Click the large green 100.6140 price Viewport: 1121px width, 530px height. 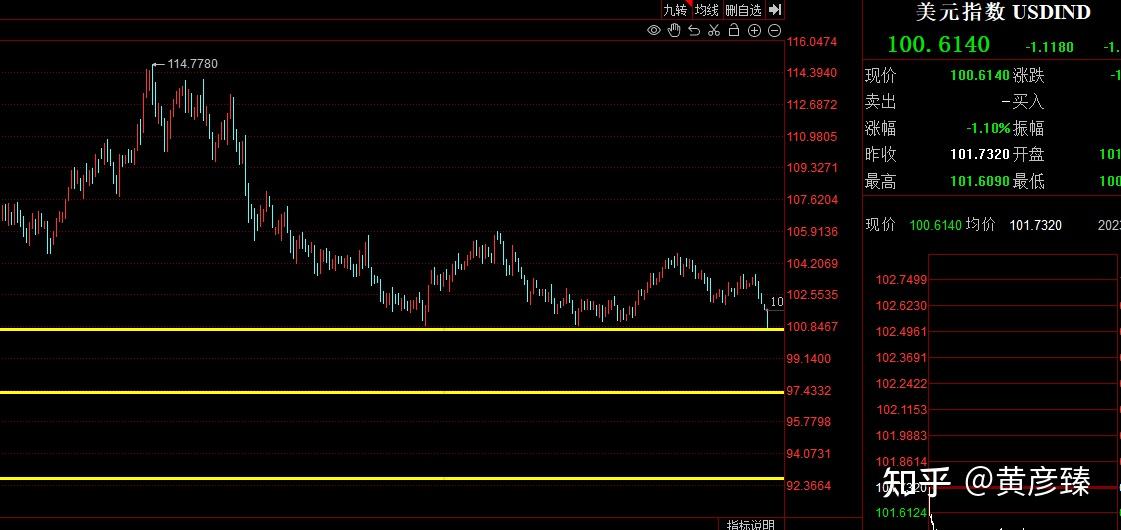coord(939,44)
